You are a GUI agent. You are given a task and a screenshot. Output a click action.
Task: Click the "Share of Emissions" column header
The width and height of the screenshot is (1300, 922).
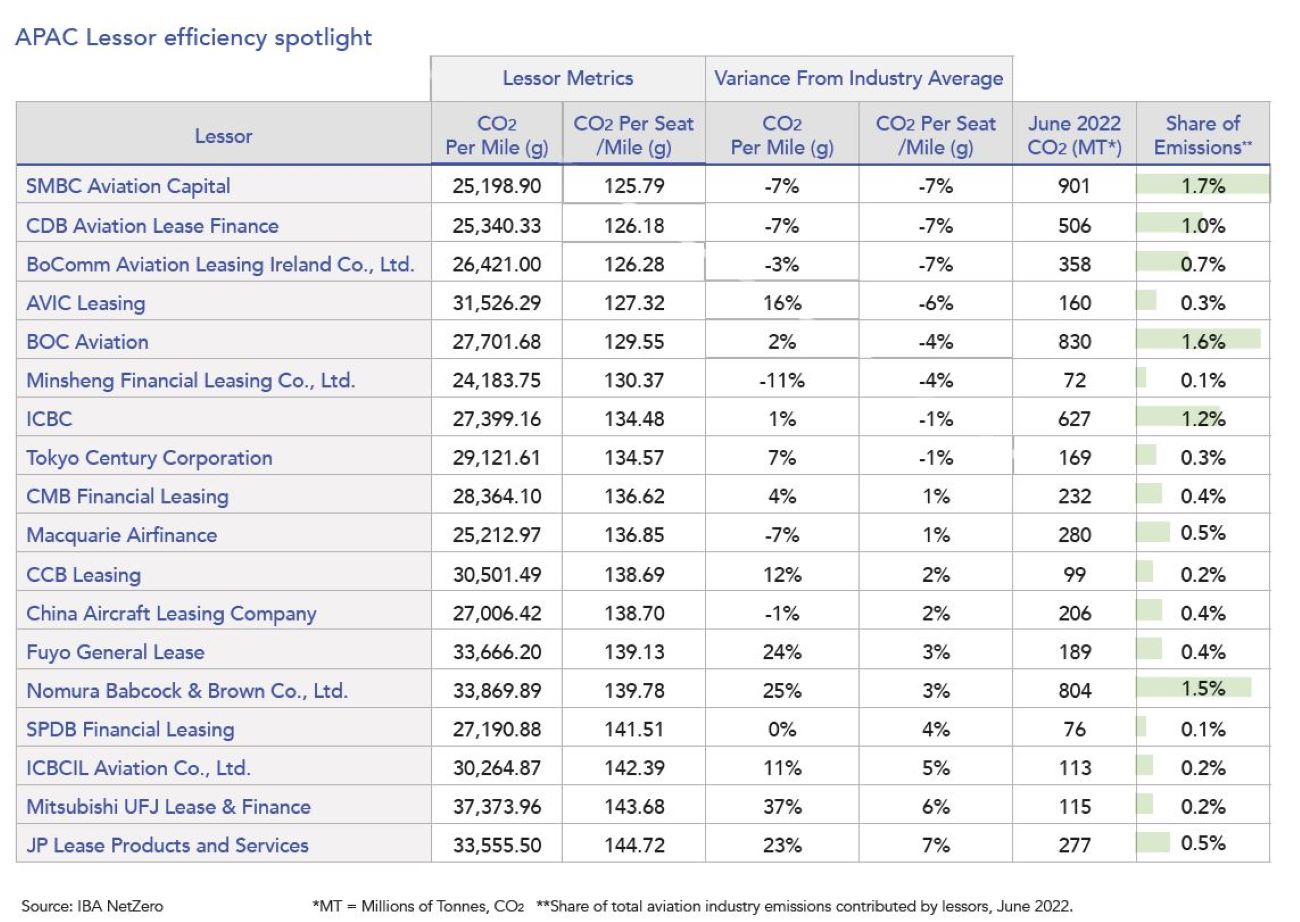[1203, 136]
